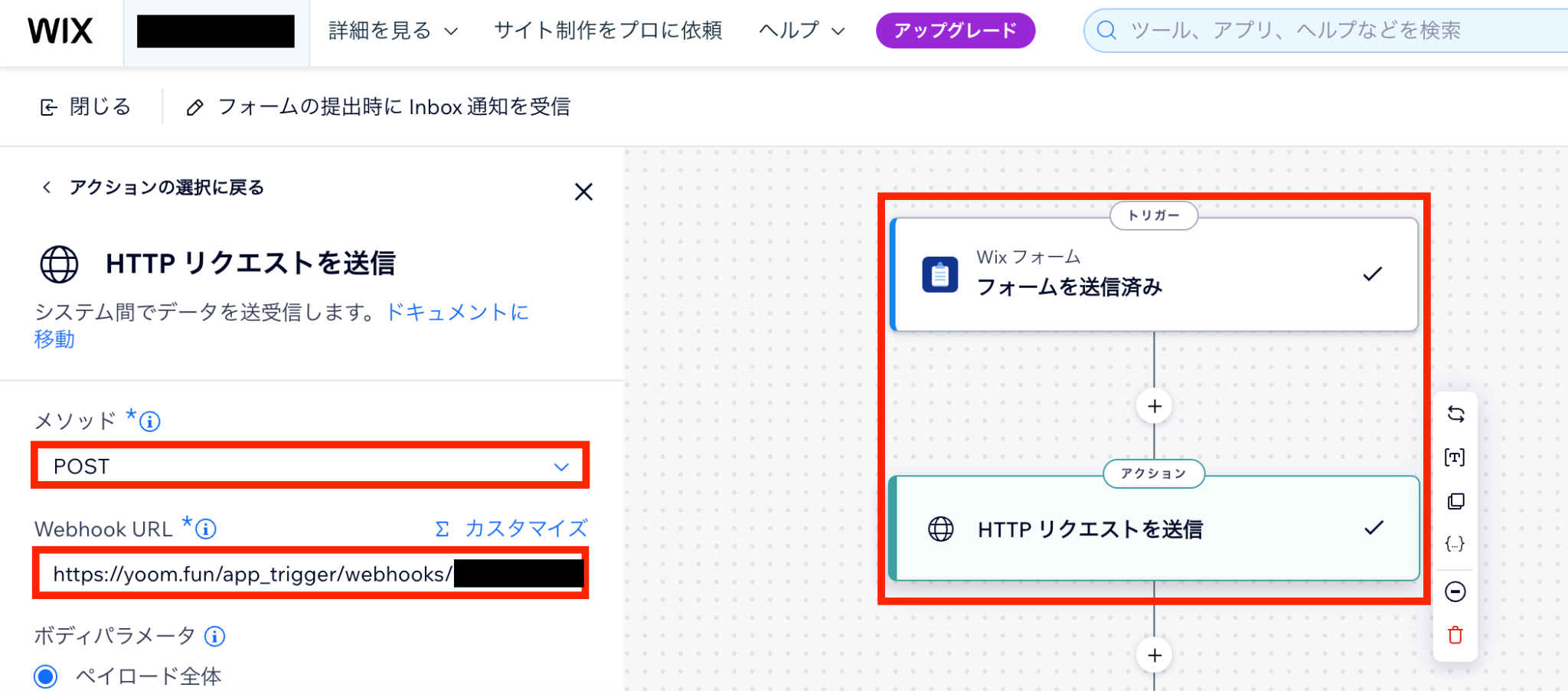The width and height of the screenshot is (1568, 691).
Task: Show info for Webhook URL field
Action: coord(206,529)
